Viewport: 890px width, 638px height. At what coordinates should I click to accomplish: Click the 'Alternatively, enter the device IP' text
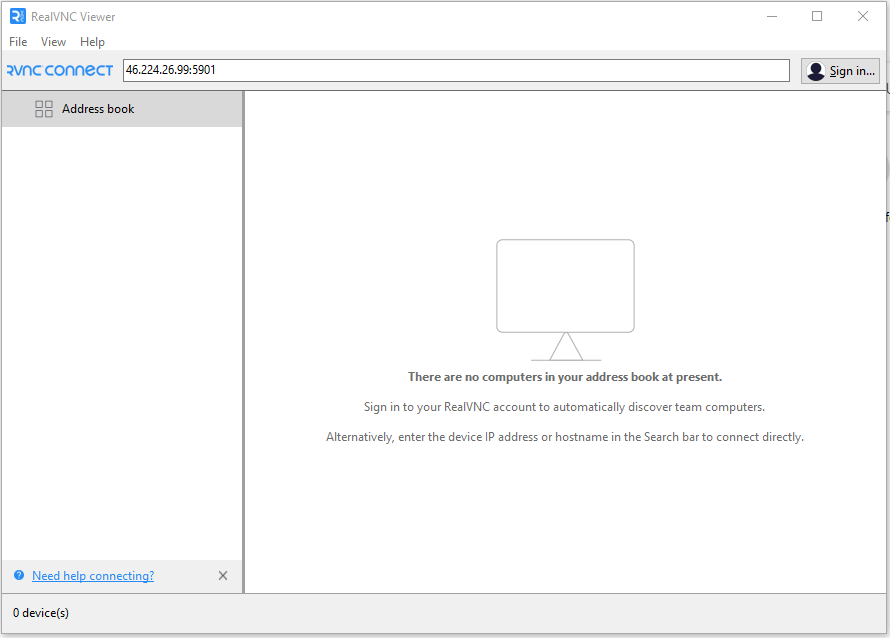point(565,437)
